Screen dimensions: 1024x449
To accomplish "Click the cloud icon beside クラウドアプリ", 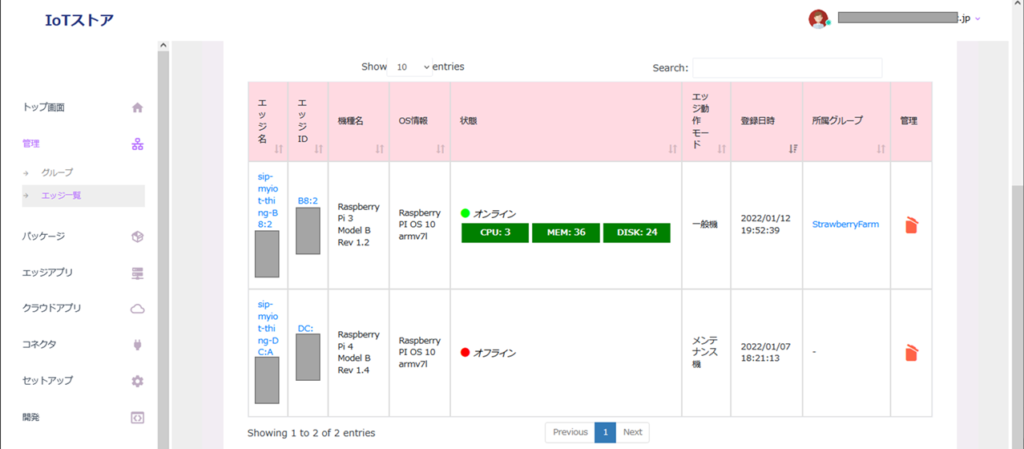I will click(x=138, y=309).
